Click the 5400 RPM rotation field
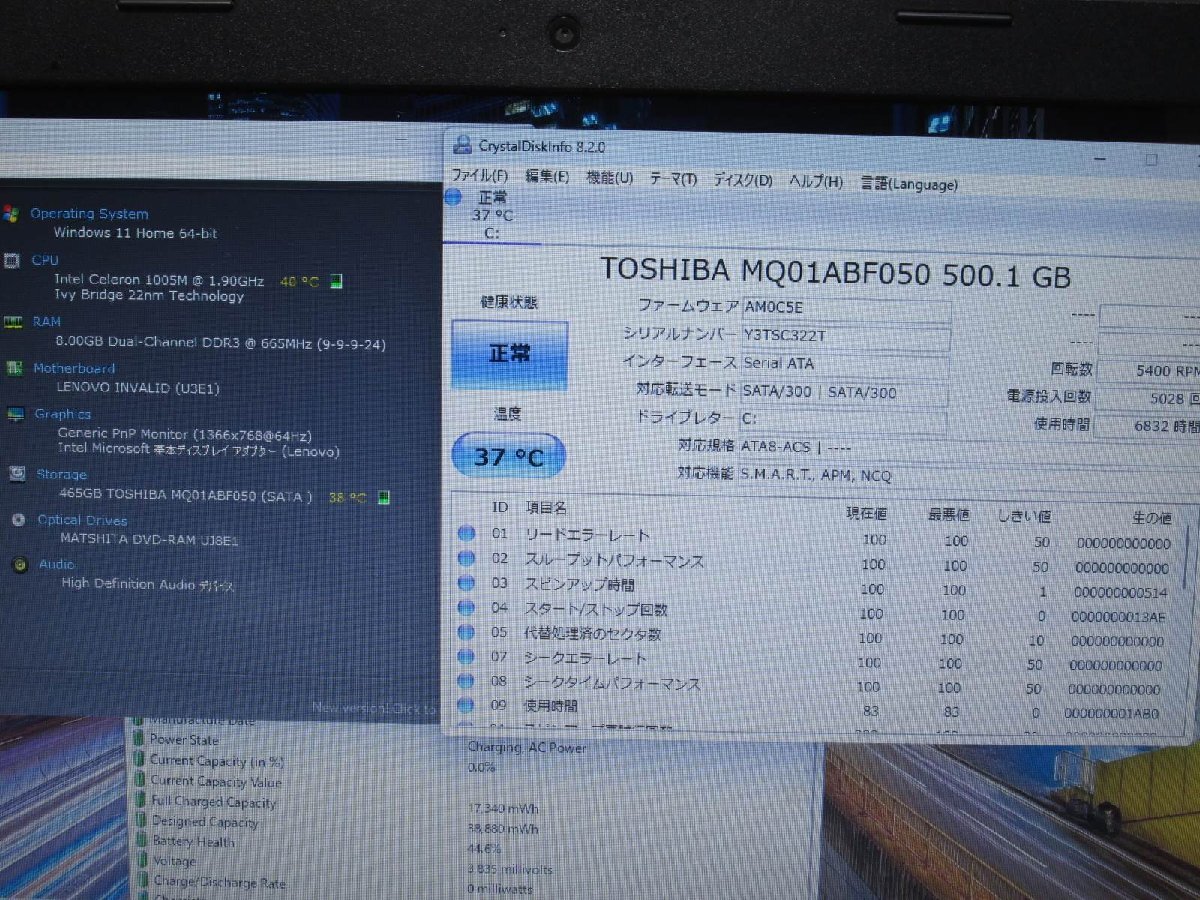The width and height of the screenshot is (1200, 900). [1150, 371]
